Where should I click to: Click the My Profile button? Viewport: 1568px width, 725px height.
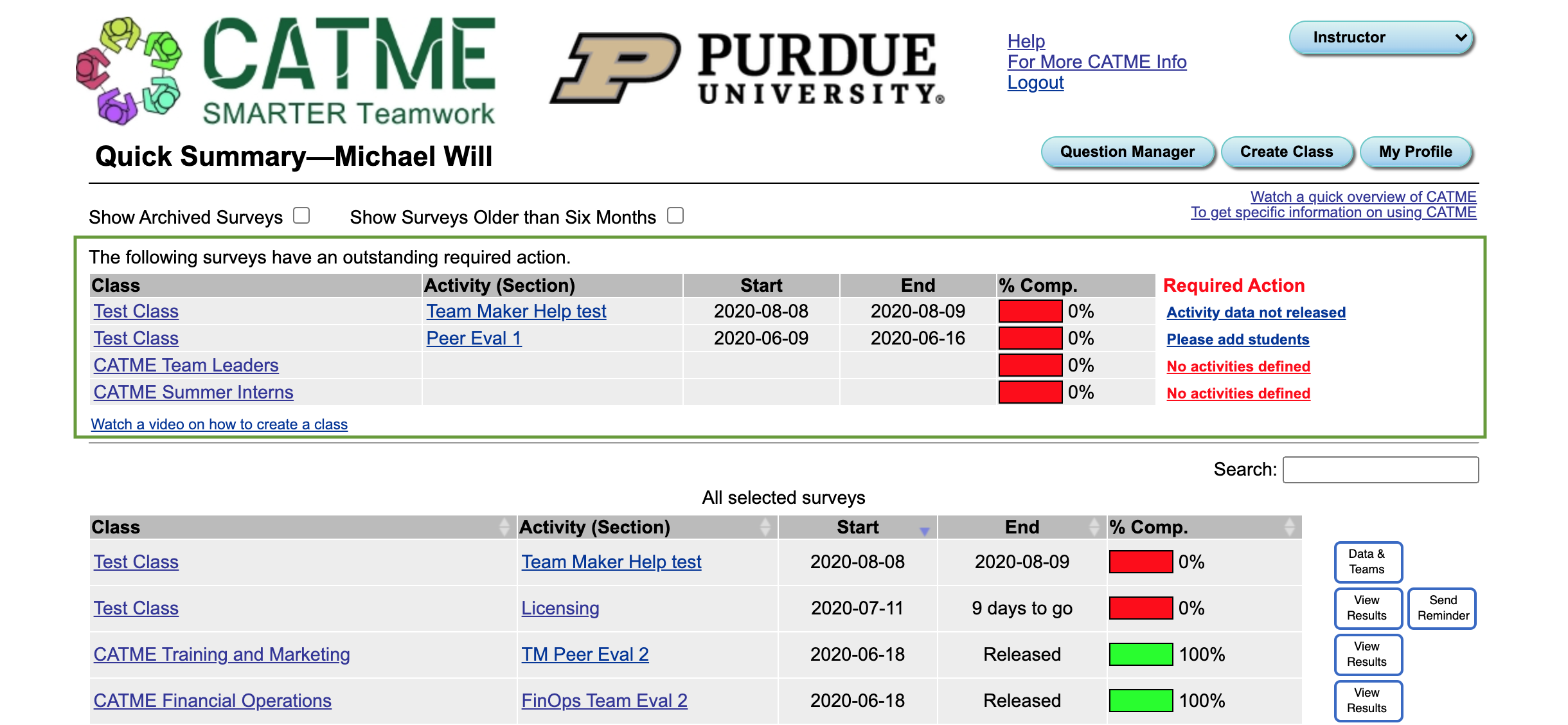coord(1415,152)
